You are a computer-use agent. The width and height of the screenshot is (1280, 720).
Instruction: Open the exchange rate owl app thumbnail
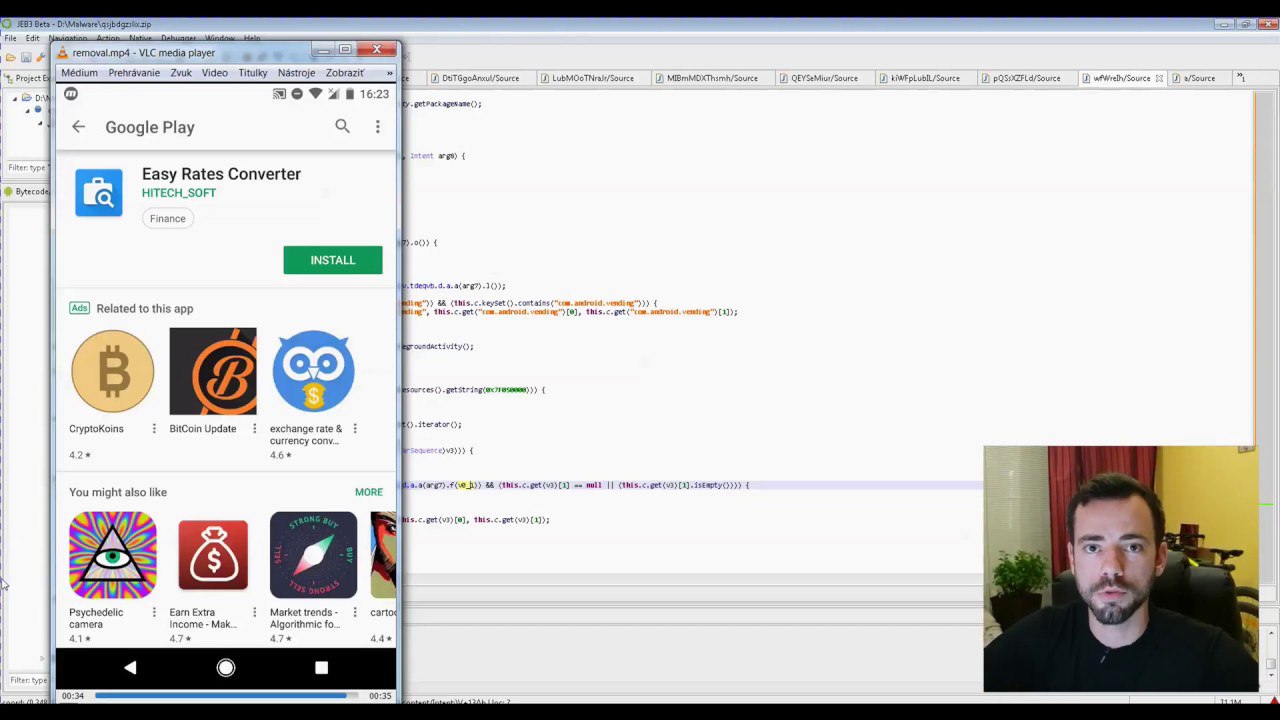click(x=313, y=371)
